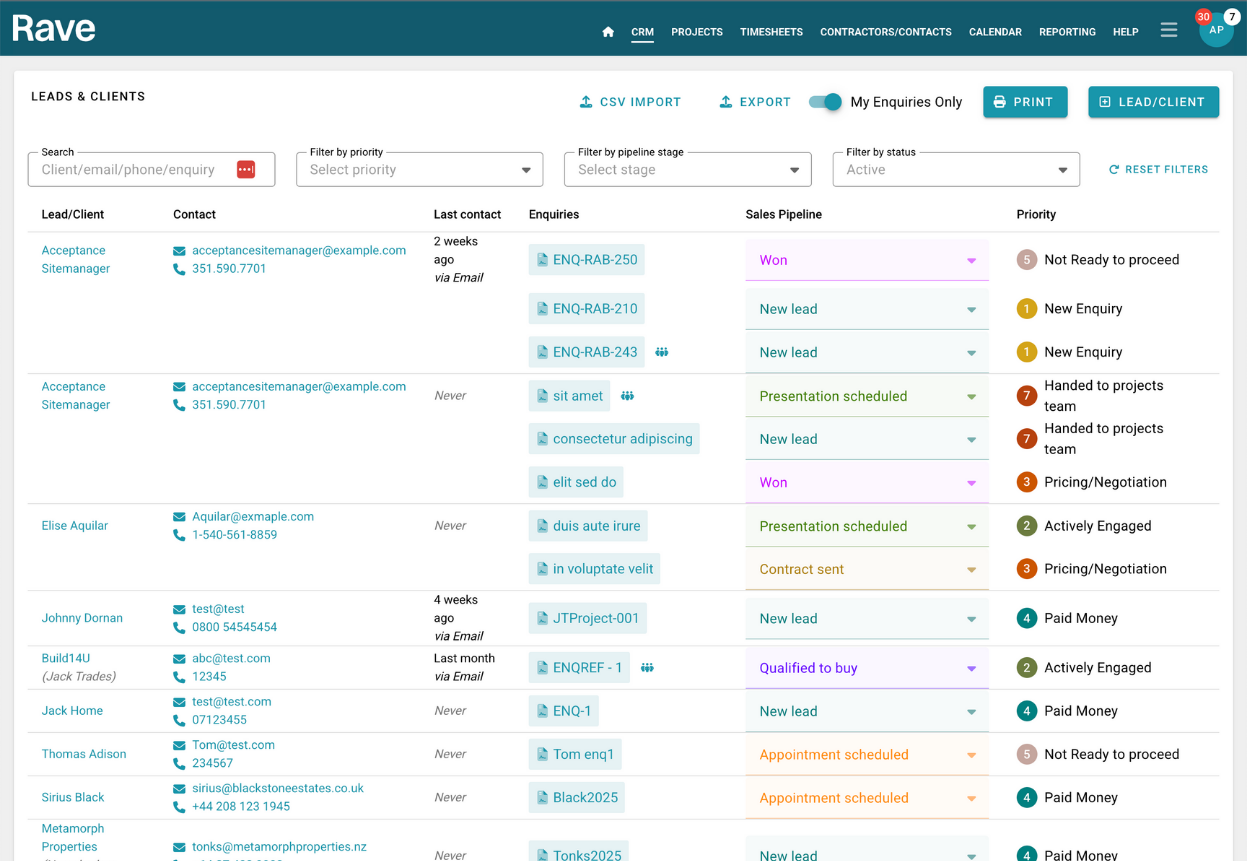Viewport: 1247px width, 861px height.
Task: Open Sales Pipeline dropdown for elit sed do
Action: [x=867, y=482]
